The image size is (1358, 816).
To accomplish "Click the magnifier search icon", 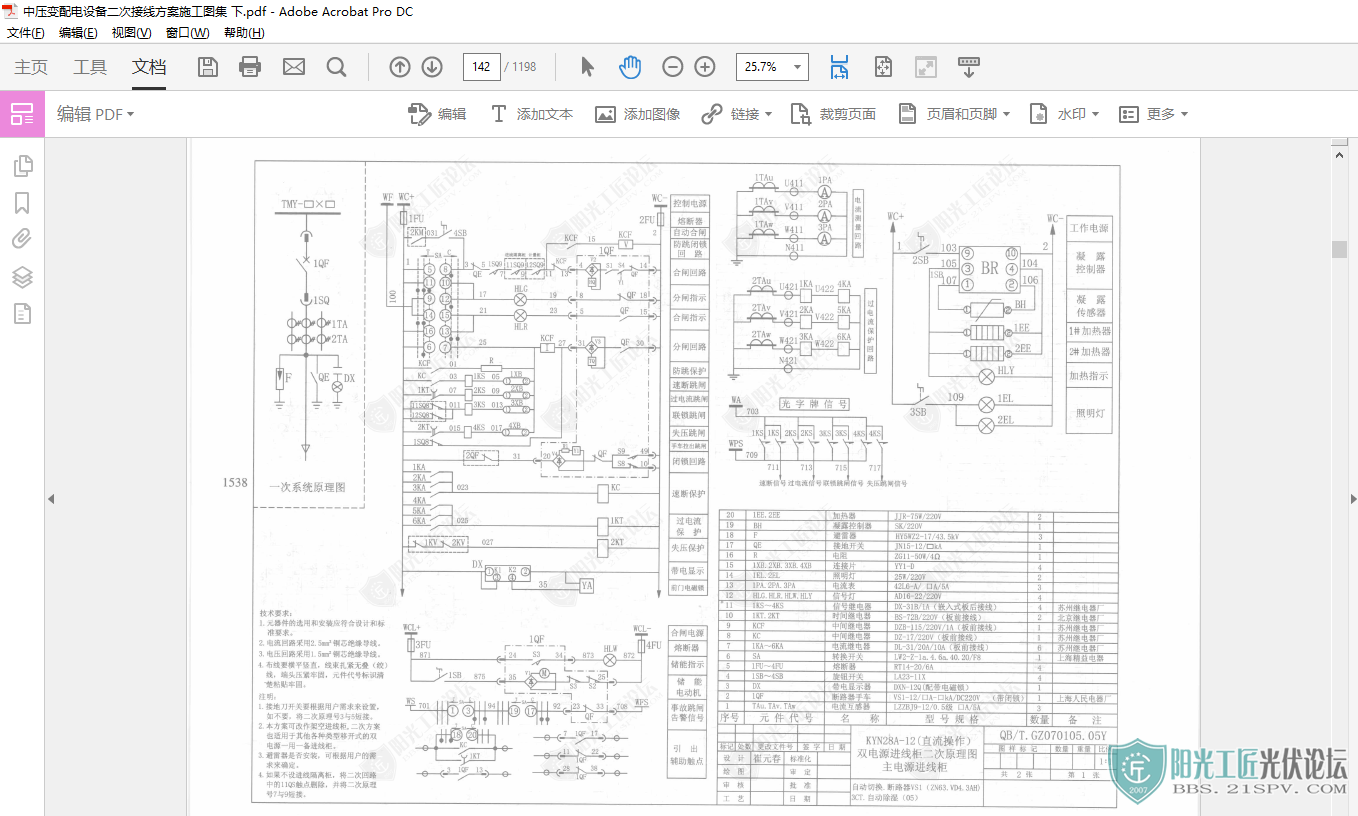I will [336, 67].
